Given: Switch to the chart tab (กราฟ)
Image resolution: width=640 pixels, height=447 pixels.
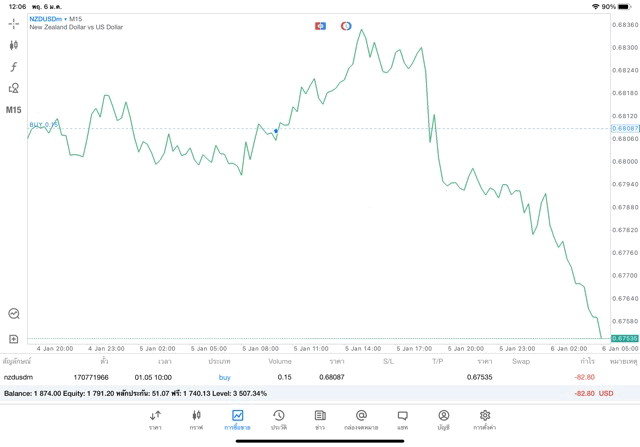Looking at the screenshot, I should pyautogui.click(x=196, y=419).
